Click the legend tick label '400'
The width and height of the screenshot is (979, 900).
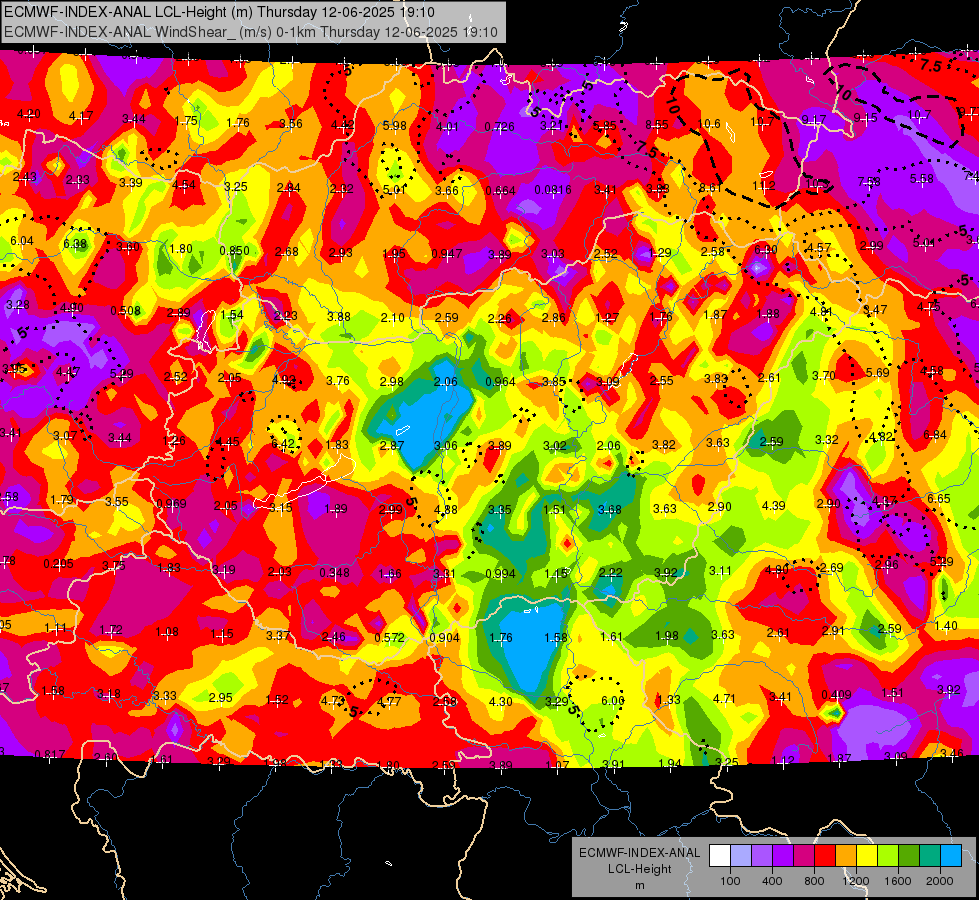pyautogui.click(x=772, y=881)
